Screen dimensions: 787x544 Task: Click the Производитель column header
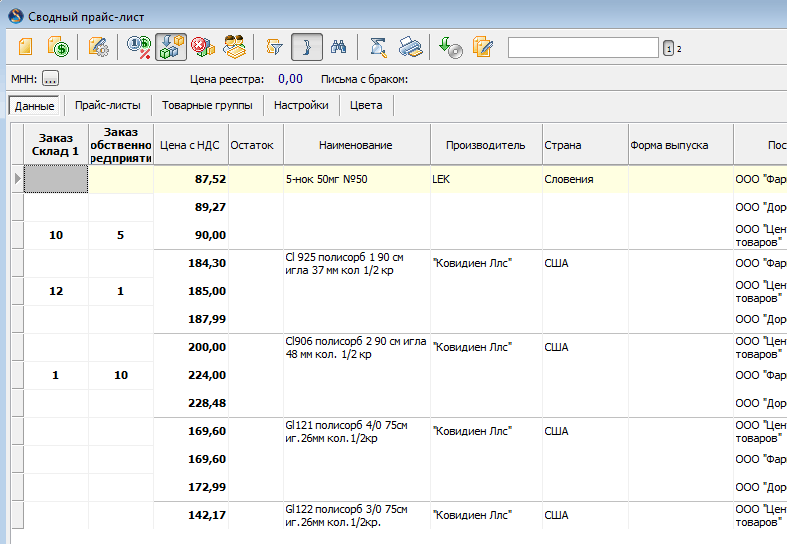coord(486,145)
